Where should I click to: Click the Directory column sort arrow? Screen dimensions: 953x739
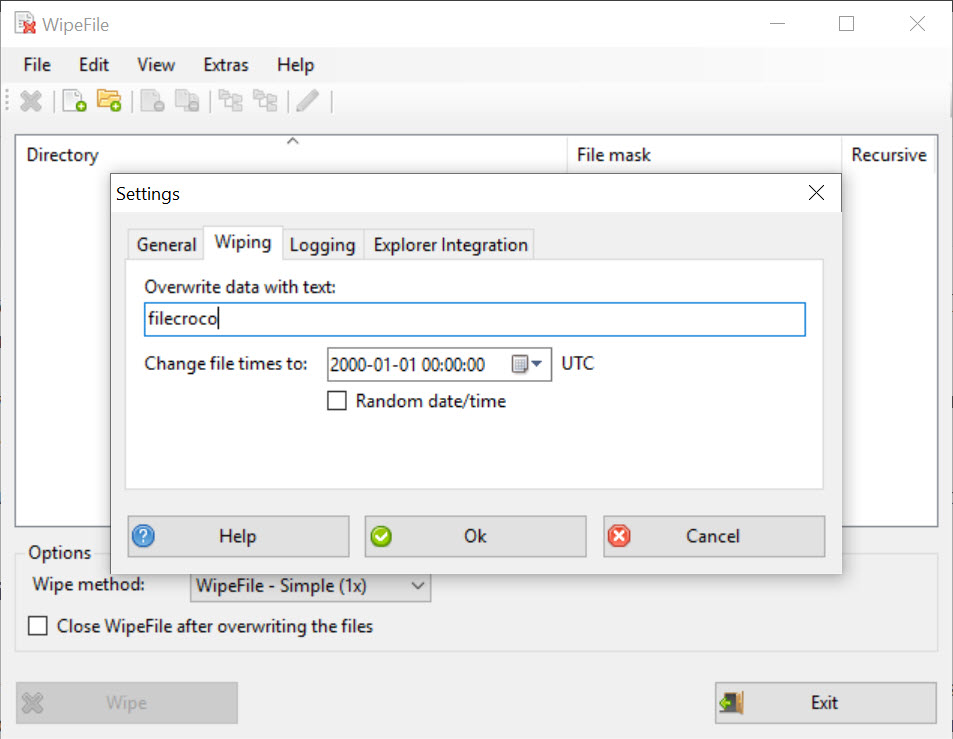[x=292, y=141]
